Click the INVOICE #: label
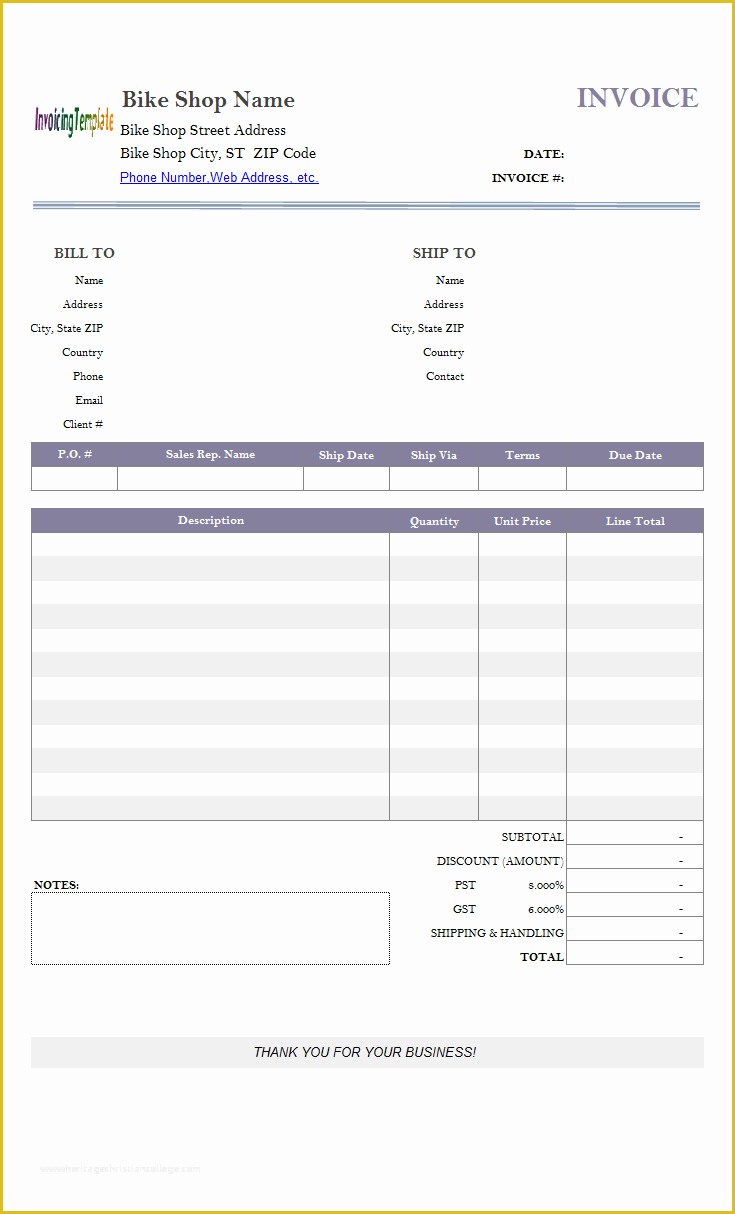The image size is (735, 1214). point(528,178)
